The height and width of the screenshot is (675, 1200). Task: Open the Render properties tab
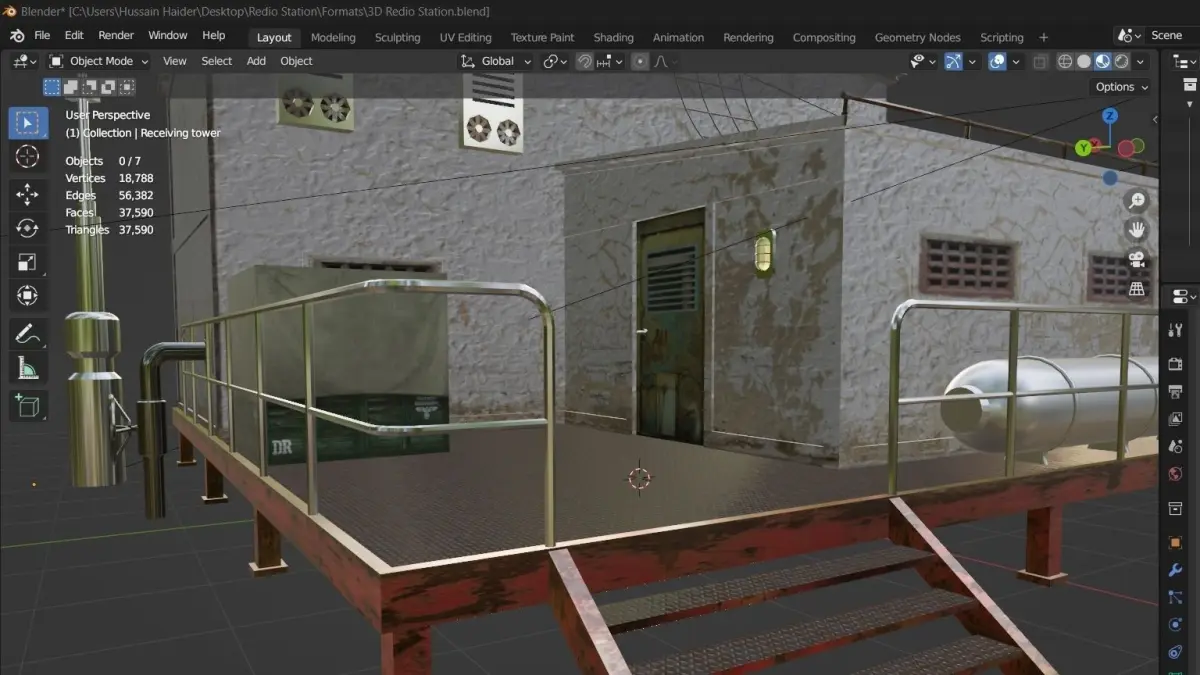(x=1176, y=365)
